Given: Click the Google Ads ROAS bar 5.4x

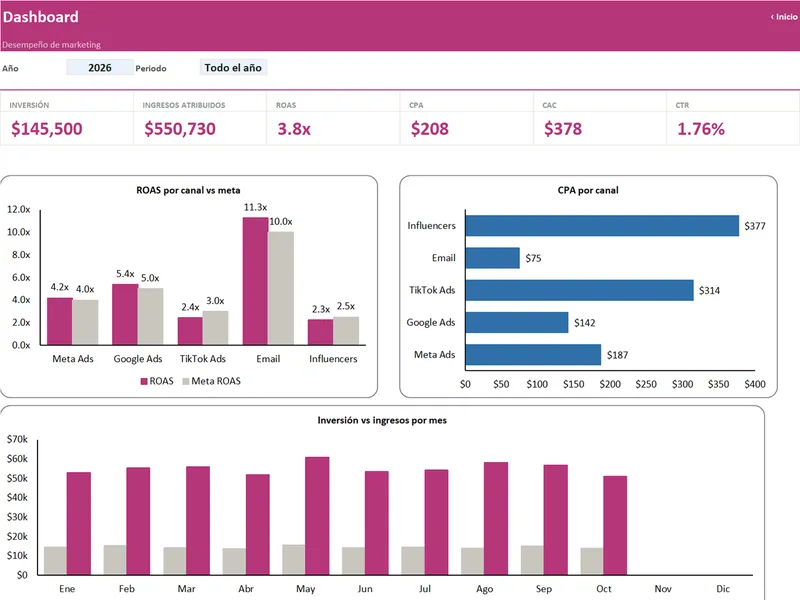Looking at the screenshot, I should (125, 314).
